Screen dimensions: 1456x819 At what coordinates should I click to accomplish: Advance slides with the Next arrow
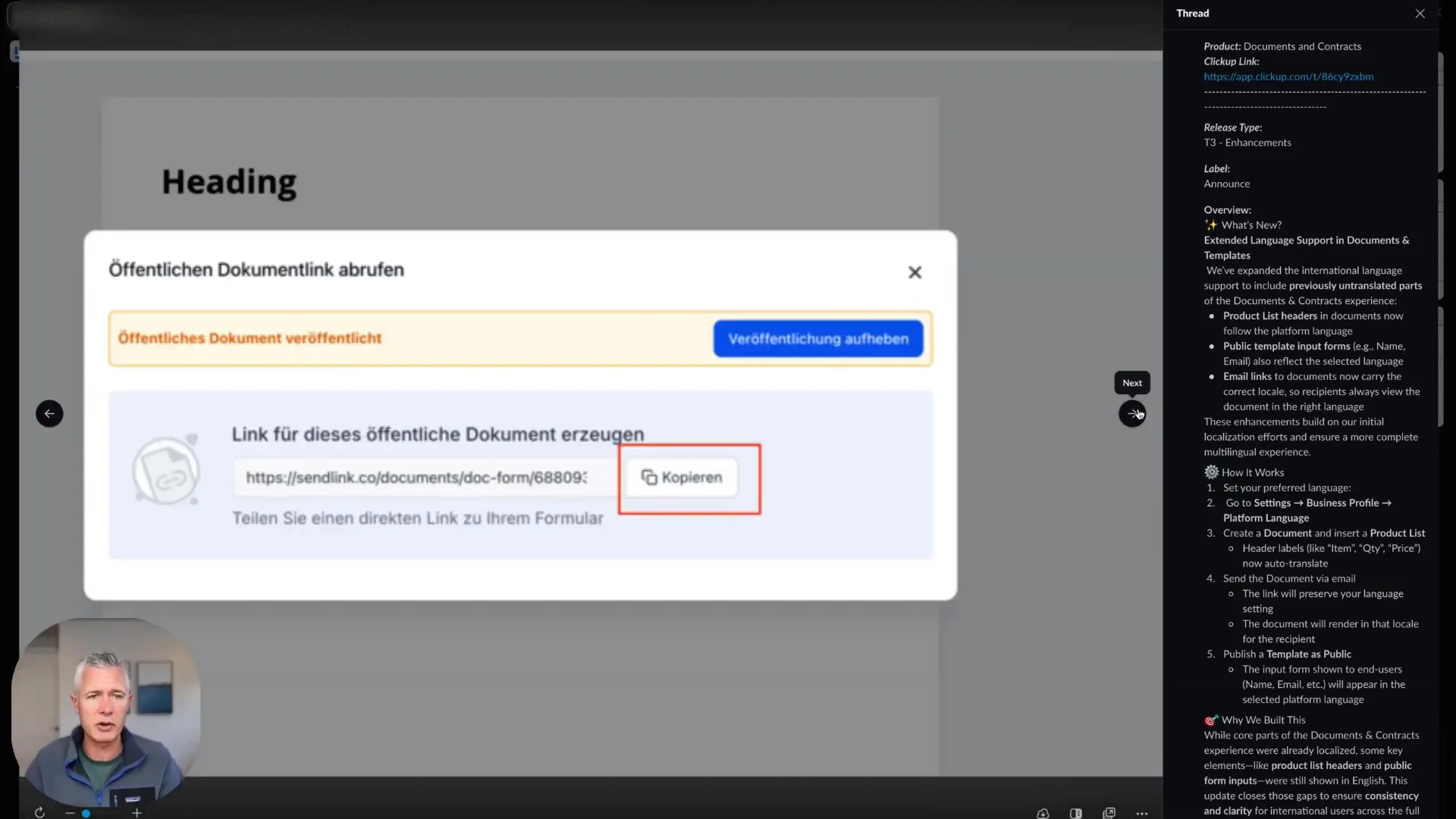1132,413
